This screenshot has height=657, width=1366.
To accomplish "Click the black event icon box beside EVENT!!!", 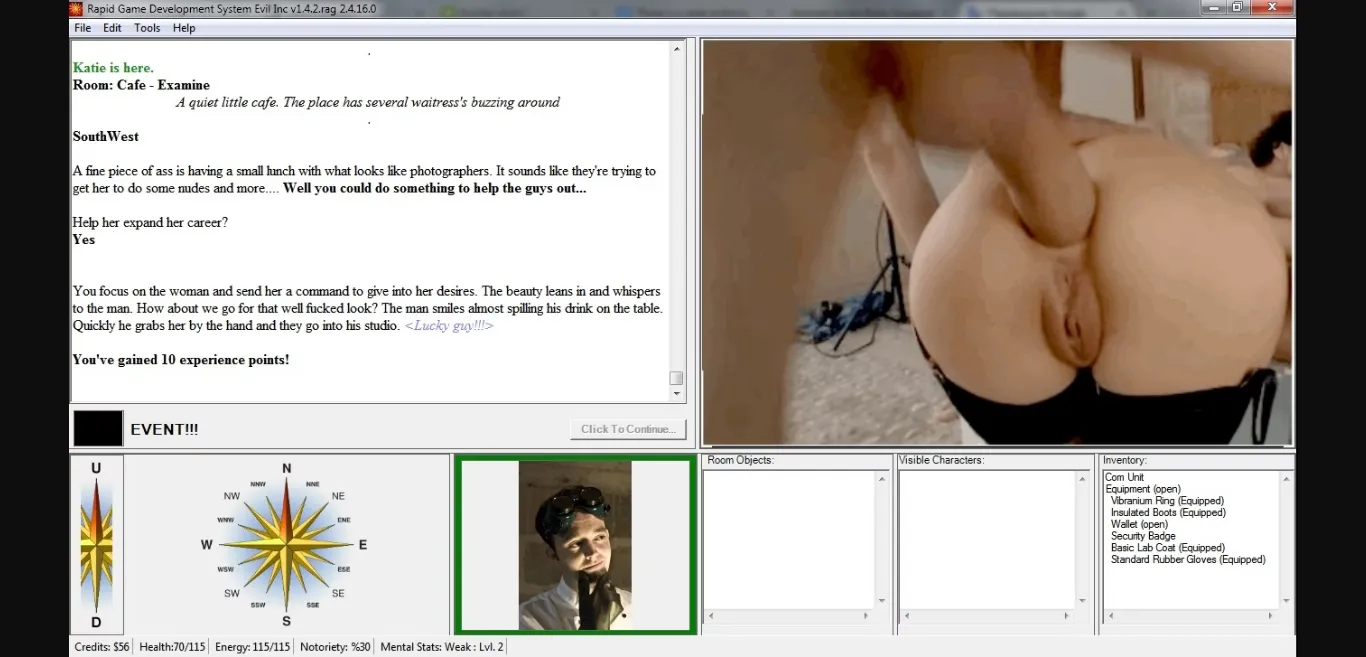I will point(98,428).
